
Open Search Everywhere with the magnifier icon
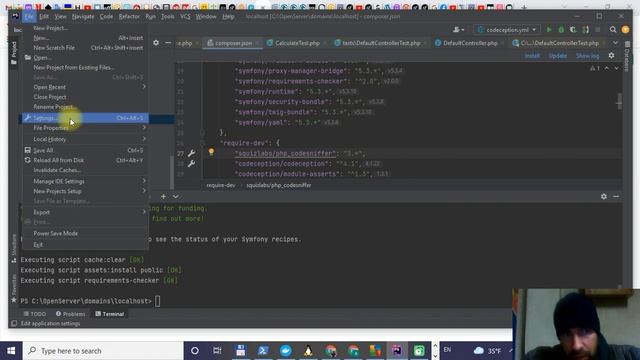point(613,30)
